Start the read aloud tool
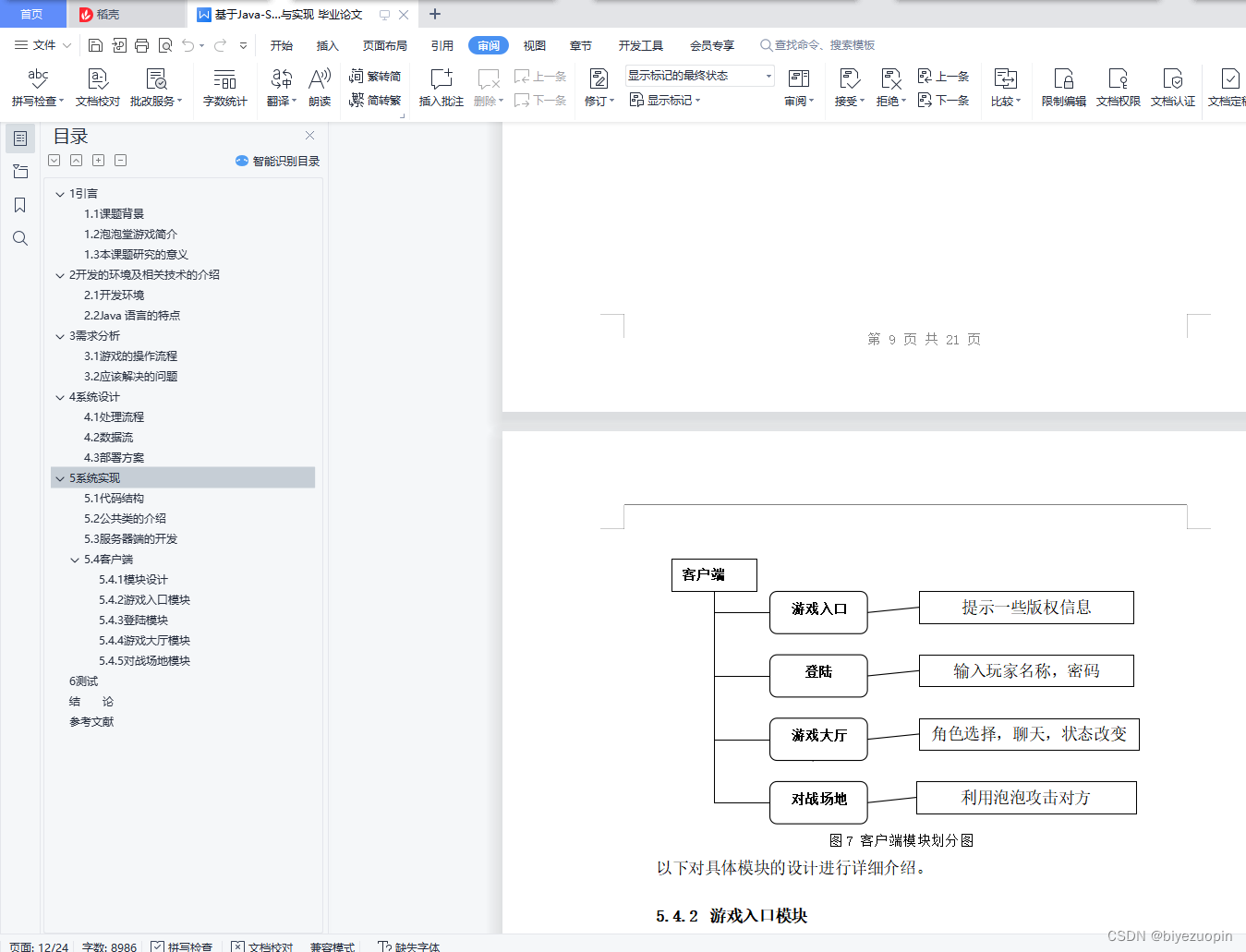The image size is (1246, 952). point(320,88)
